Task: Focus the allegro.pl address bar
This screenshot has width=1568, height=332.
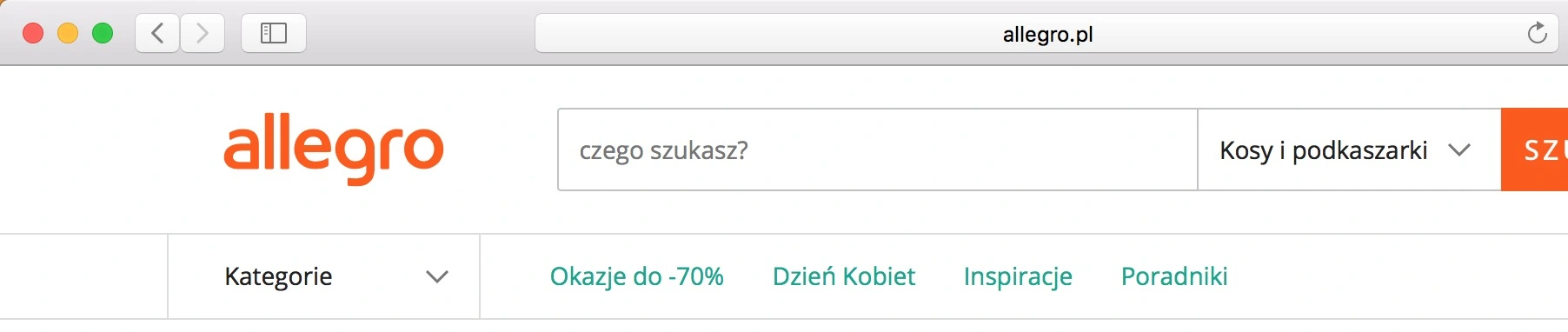Action: [x=1047, y=34]
